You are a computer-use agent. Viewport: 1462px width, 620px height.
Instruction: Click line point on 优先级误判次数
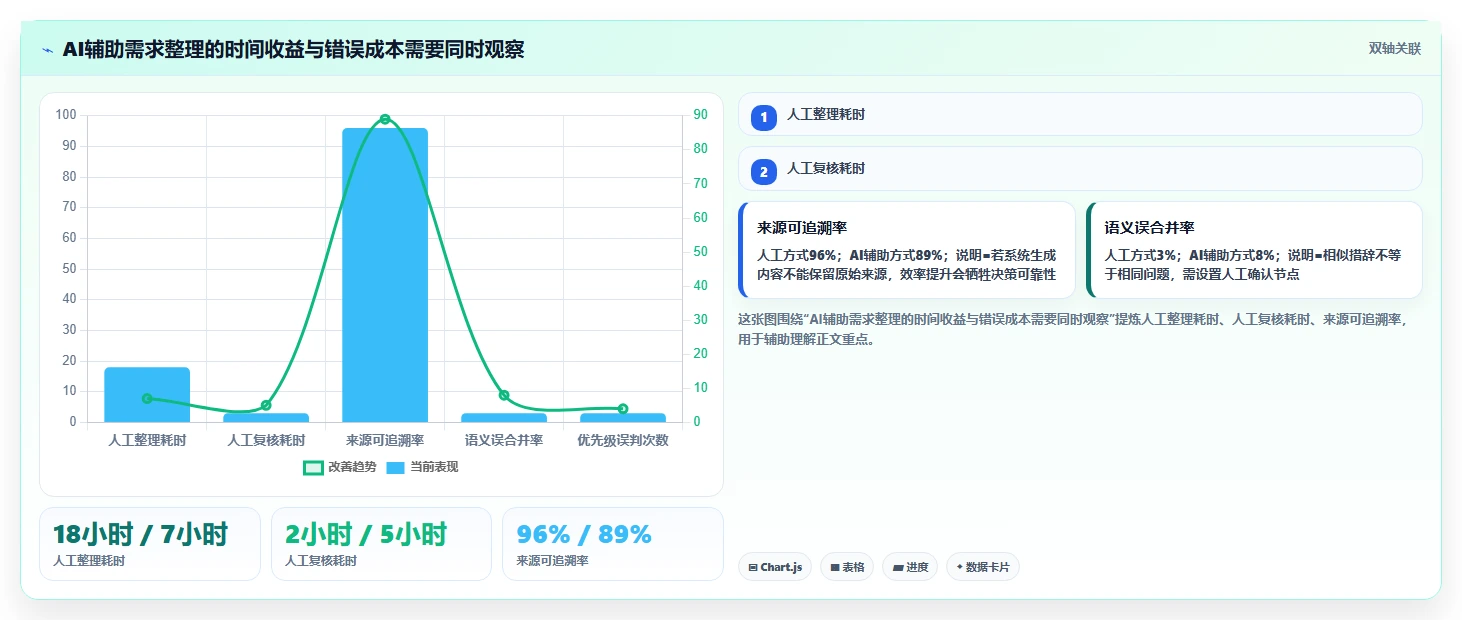click(x=623, y=408)
